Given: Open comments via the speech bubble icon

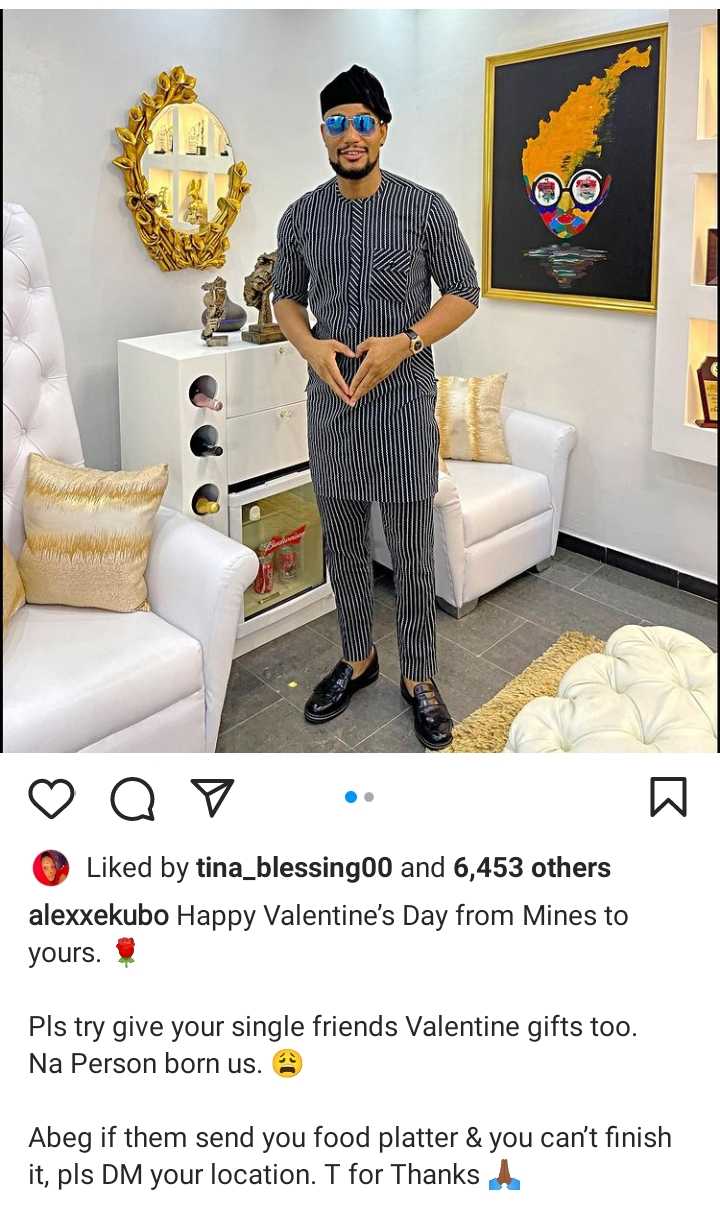Looking at the screenshot, I should point(132,799).
